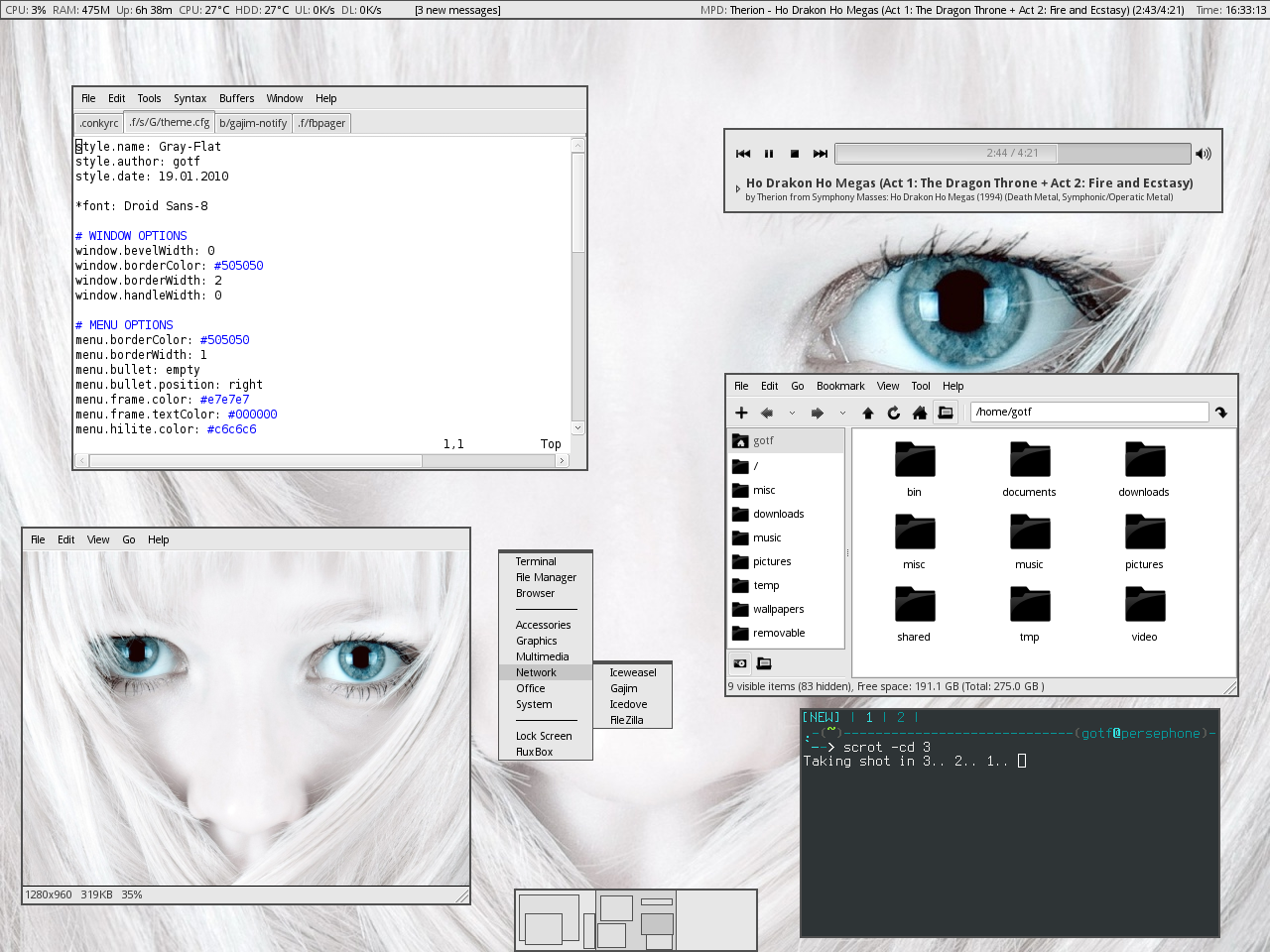Select the video folder icon
The image size is (1270, 952).
pyautogui.click(x=1144, y=605)
